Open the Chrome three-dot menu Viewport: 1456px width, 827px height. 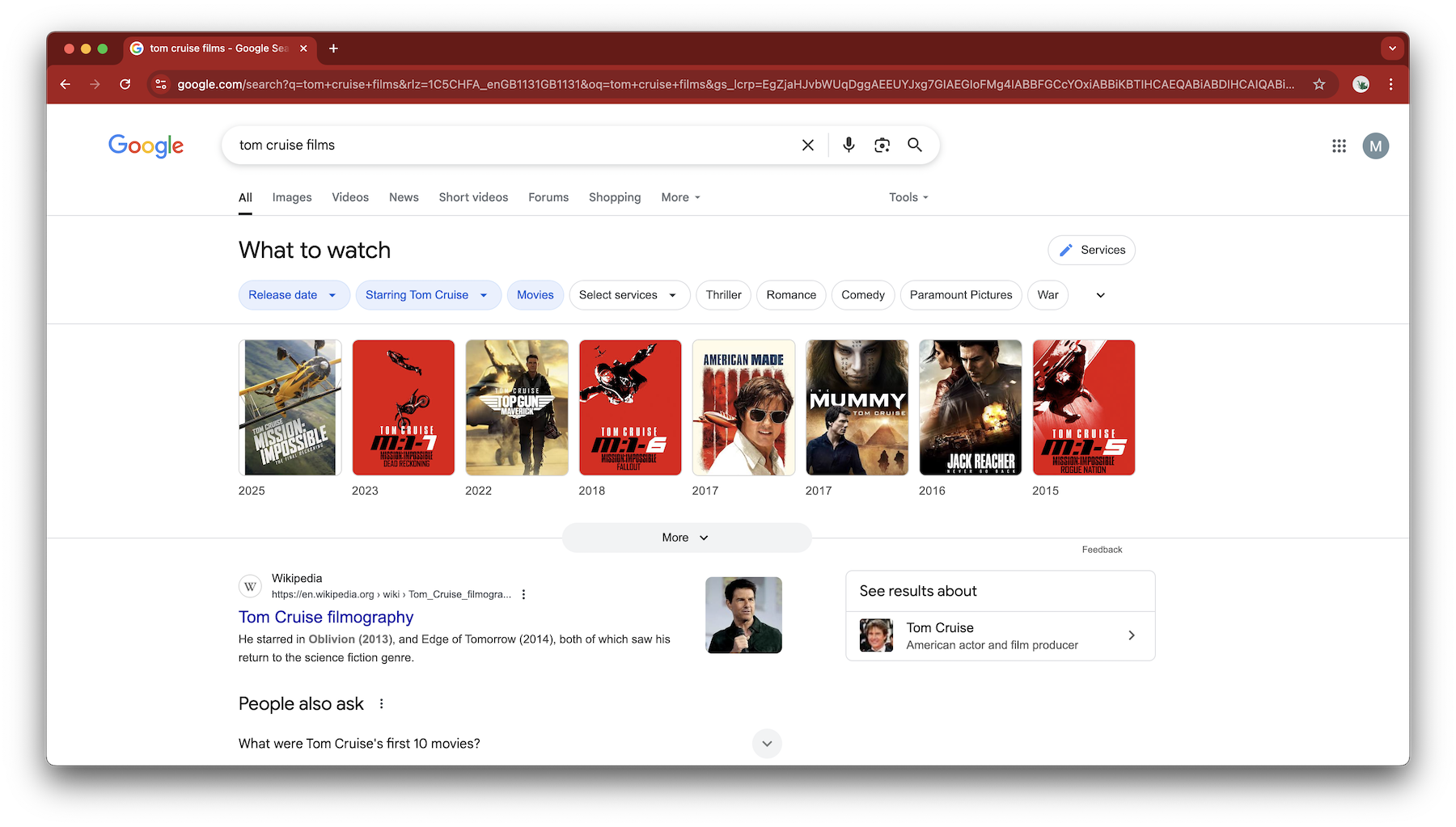1390,84
